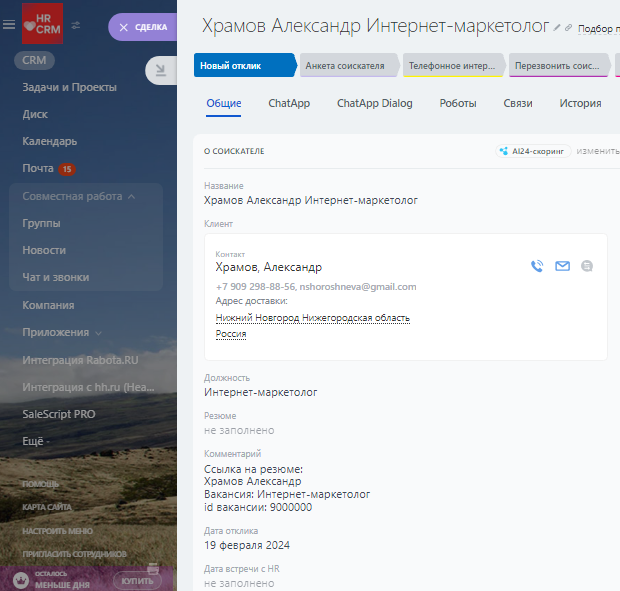Click the hamburger menu icon
Screen dimensions: 620x591
(9, 26)
